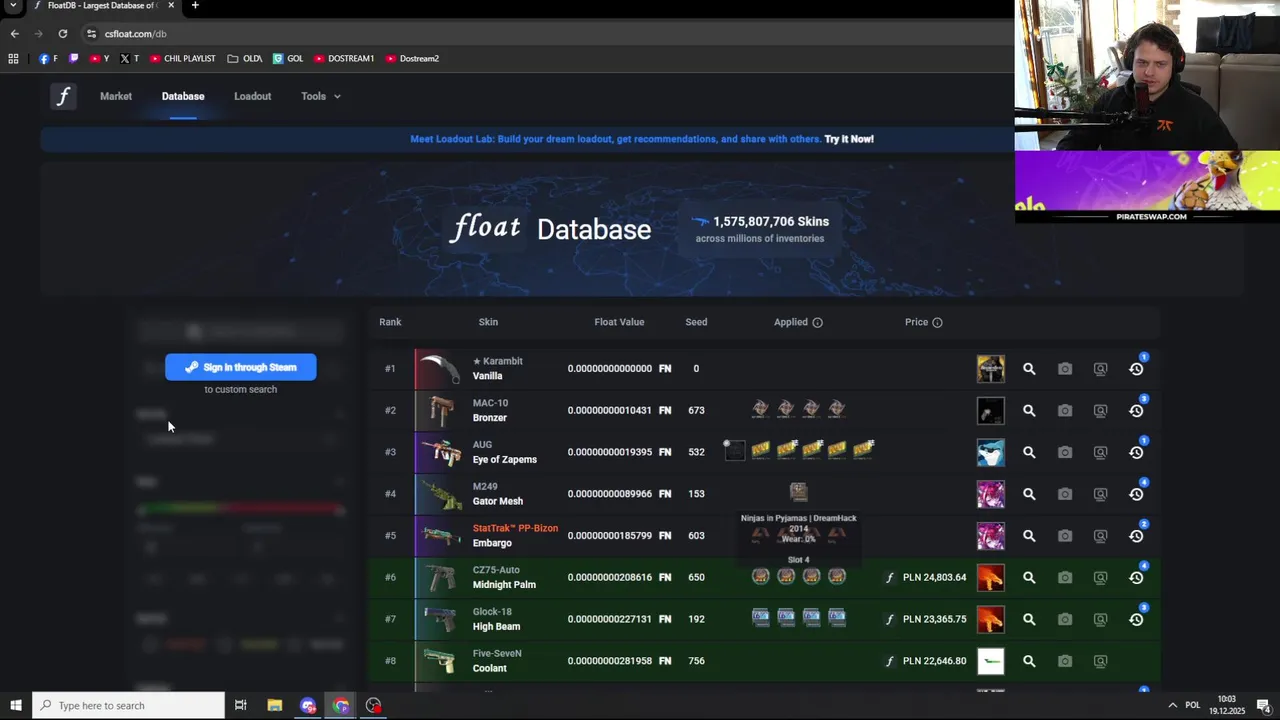The image size is (1280, 720).
Task: Click browser back arrow
Action: [14, 33]
